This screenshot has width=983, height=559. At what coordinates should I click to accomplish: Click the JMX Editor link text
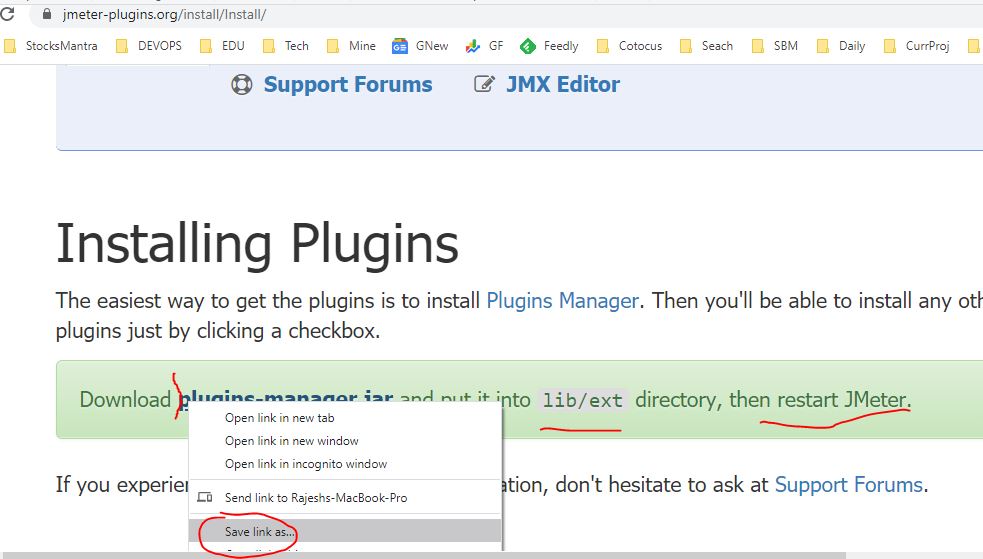tap(562, 85)
